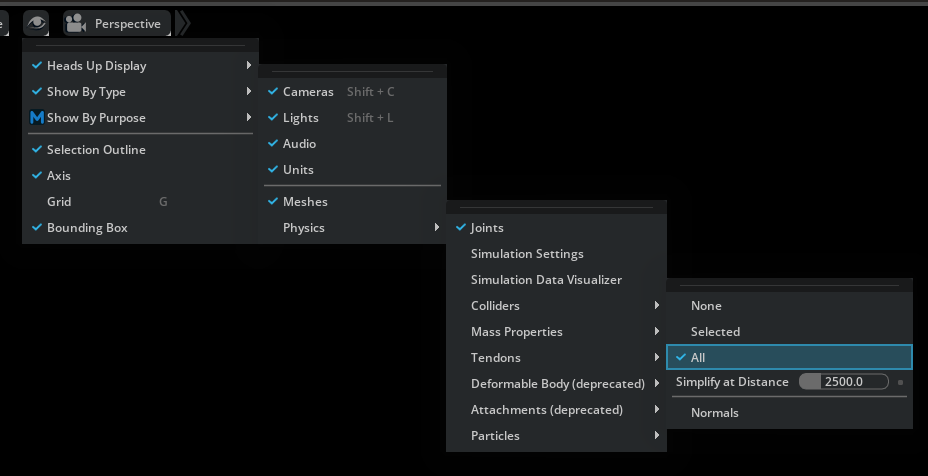
Task: Toggle the Joints physics visibility
Action: pos(487,228)
